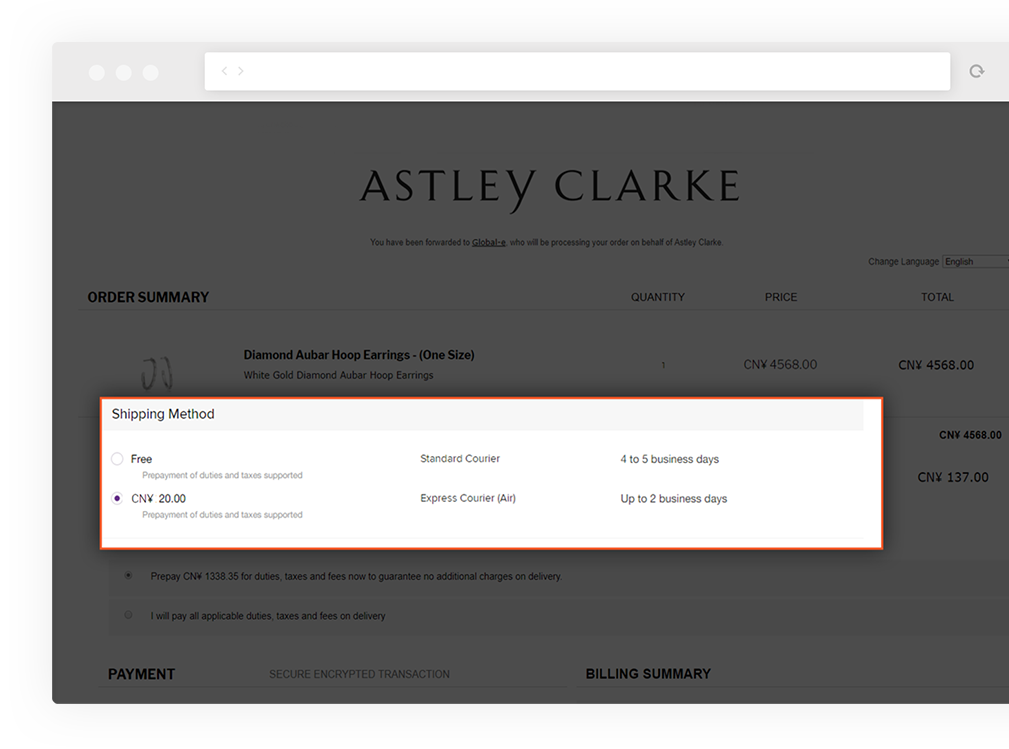Choose pay duties on delivery radio option
1009x749 pixels.
129,615
